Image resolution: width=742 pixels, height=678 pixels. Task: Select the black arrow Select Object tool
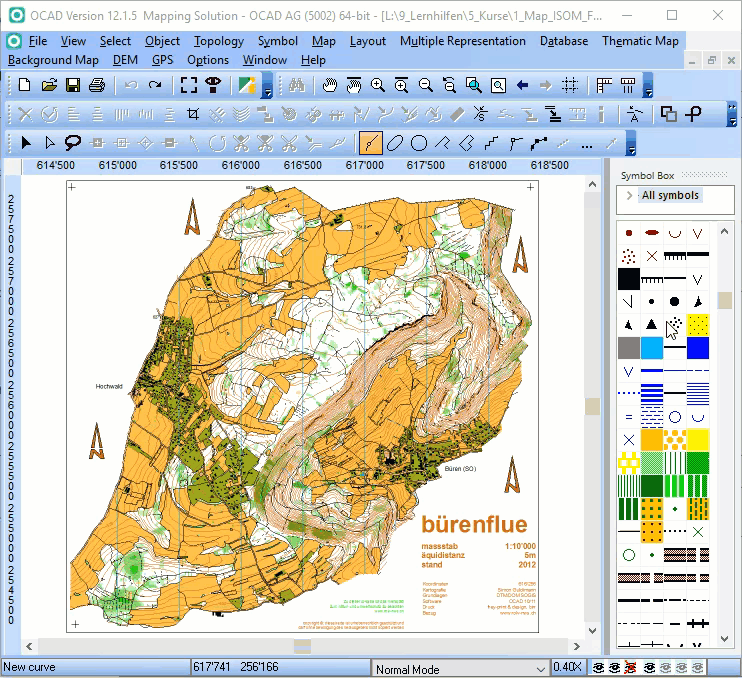pos(26,142)
